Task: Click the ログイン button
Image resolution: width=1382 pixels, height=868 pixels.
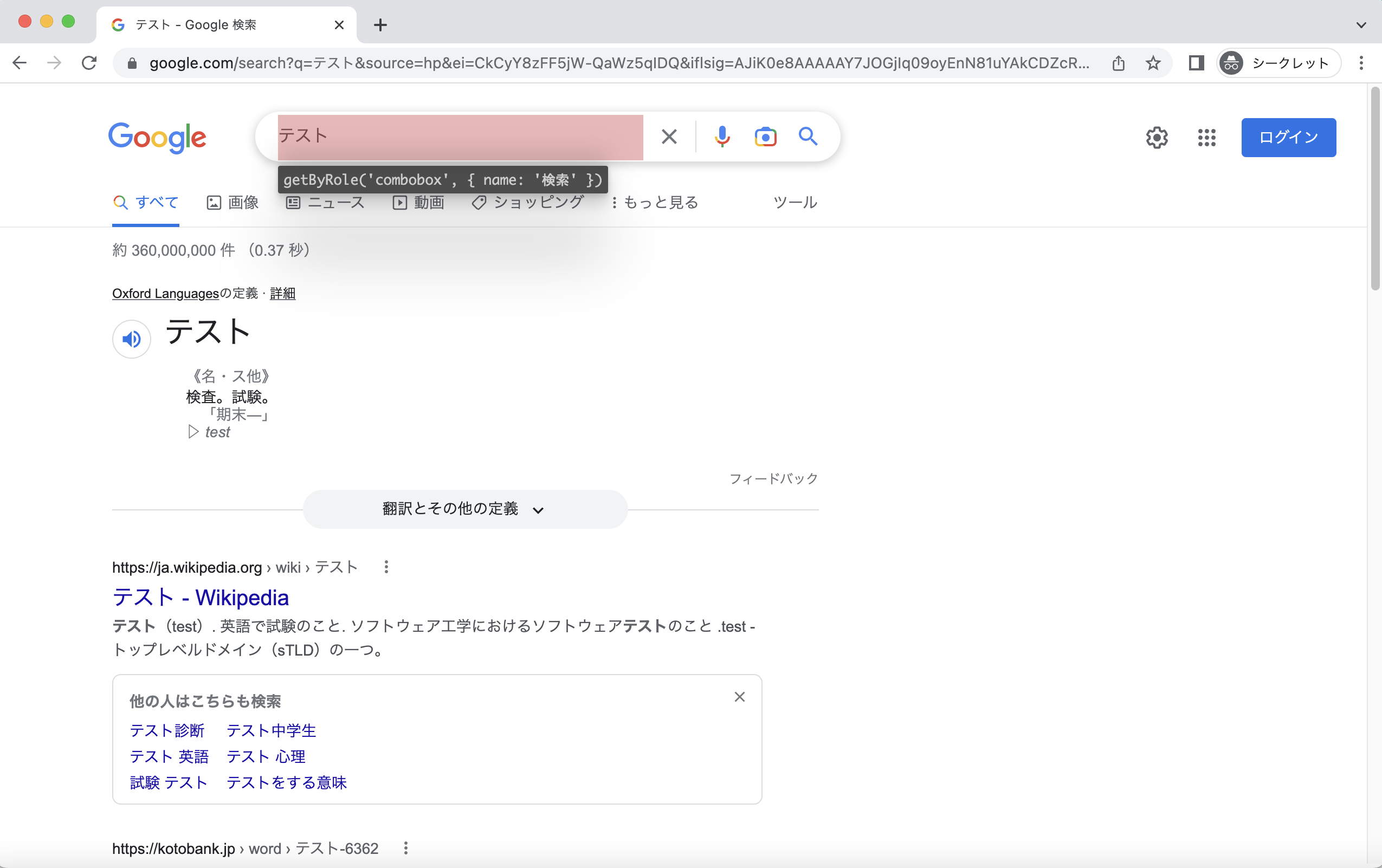Action: 1288,138
